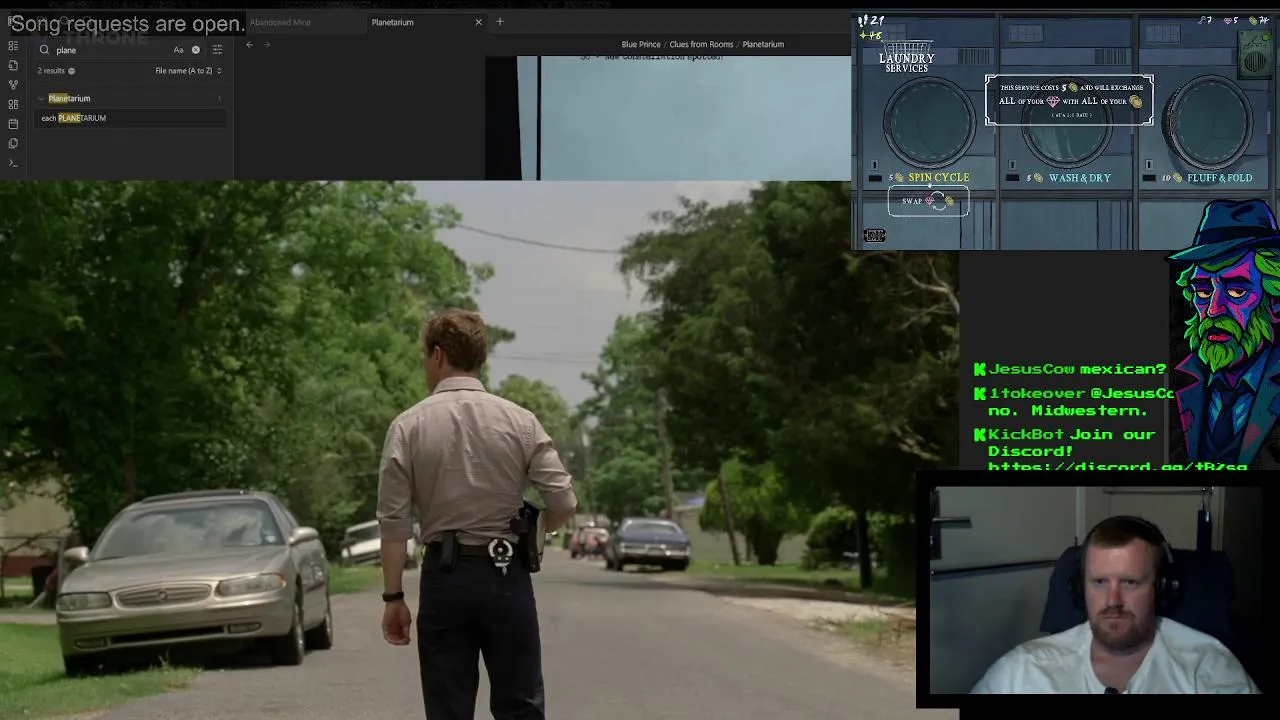The image size is (1280, 720).
Task: Open daily note calendar icon in ribbon
Action: pyautogui.click(x=13, y=124)
